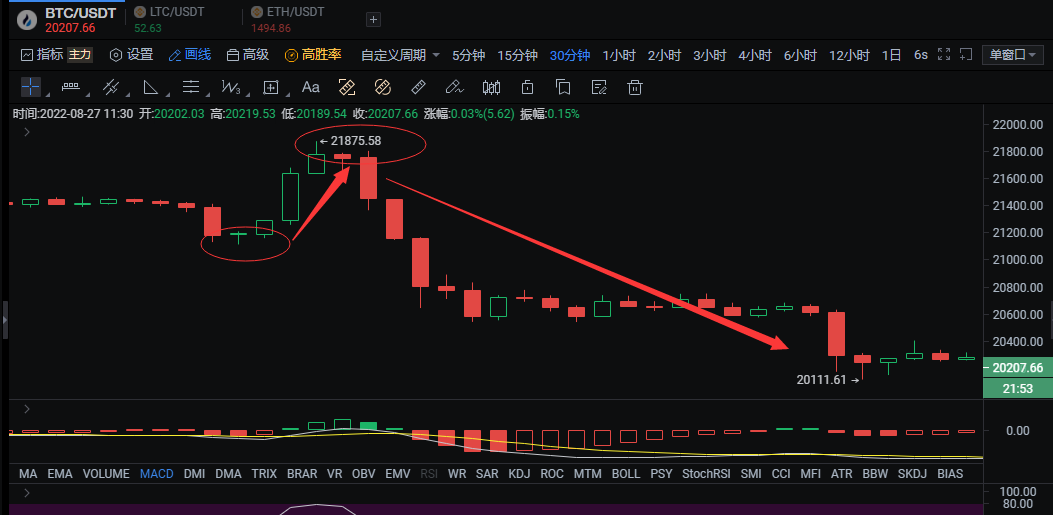This screenshot has height=515, width=1053.
Task: Click the 20111.61 low price annotation
Action: tap(827, 380)
